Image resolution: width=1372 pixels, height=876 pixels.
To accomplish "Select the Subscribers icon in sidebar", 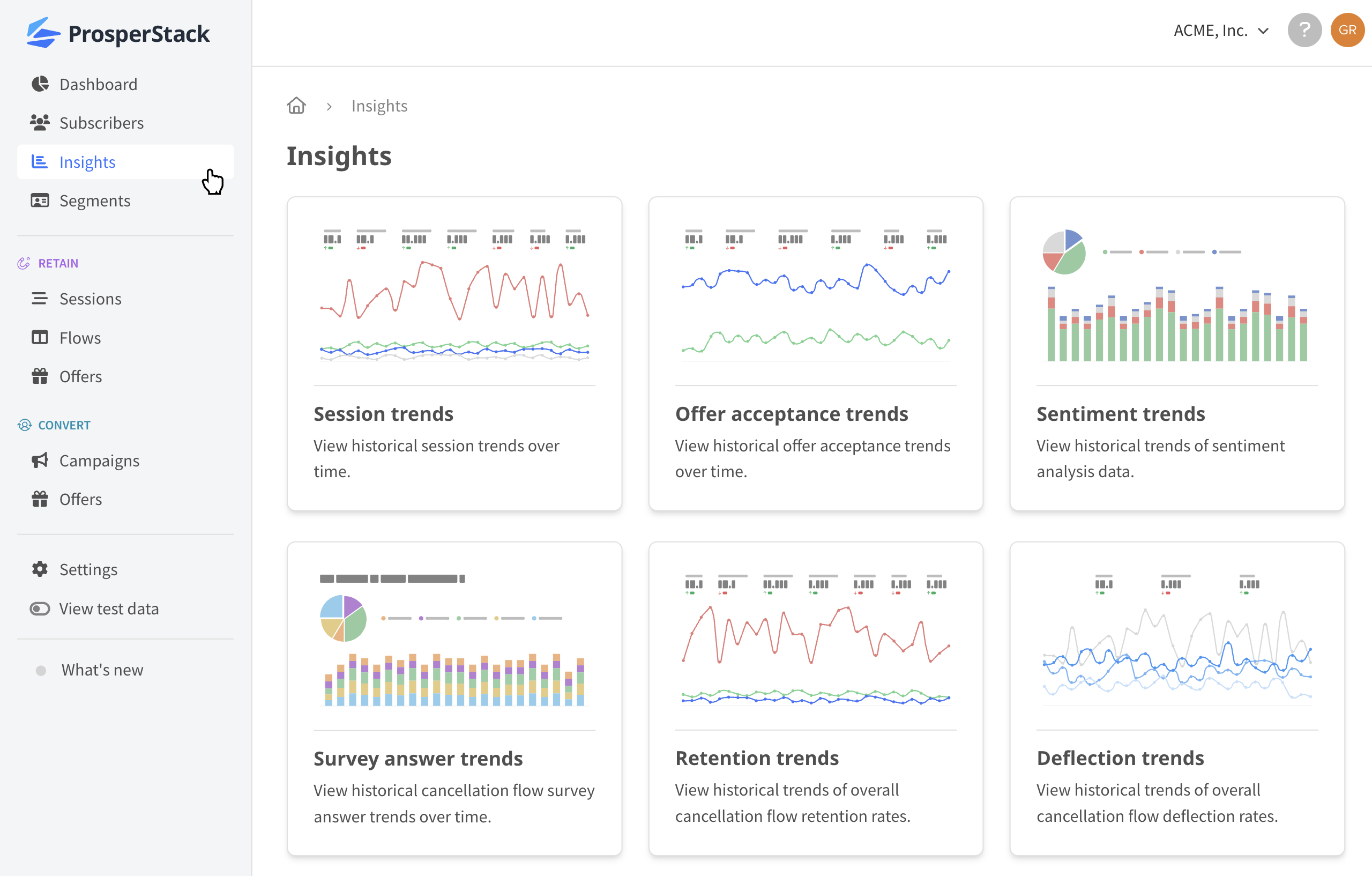I will [x=39, y=123].
